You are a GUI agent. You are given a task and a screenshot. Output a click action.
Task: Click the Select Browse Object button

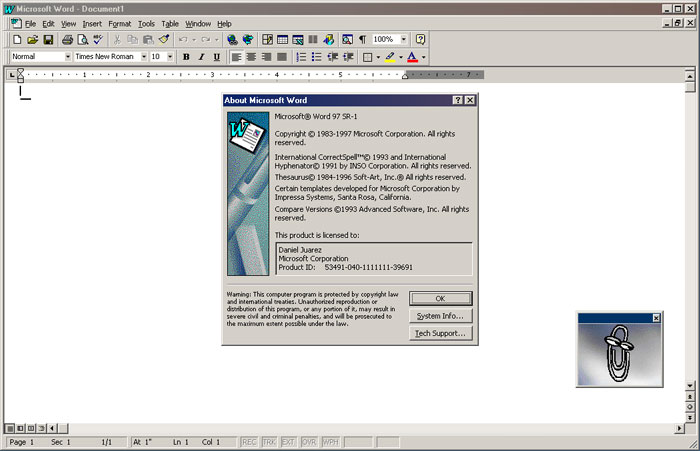pyautogui.click(x=690, y=407)
